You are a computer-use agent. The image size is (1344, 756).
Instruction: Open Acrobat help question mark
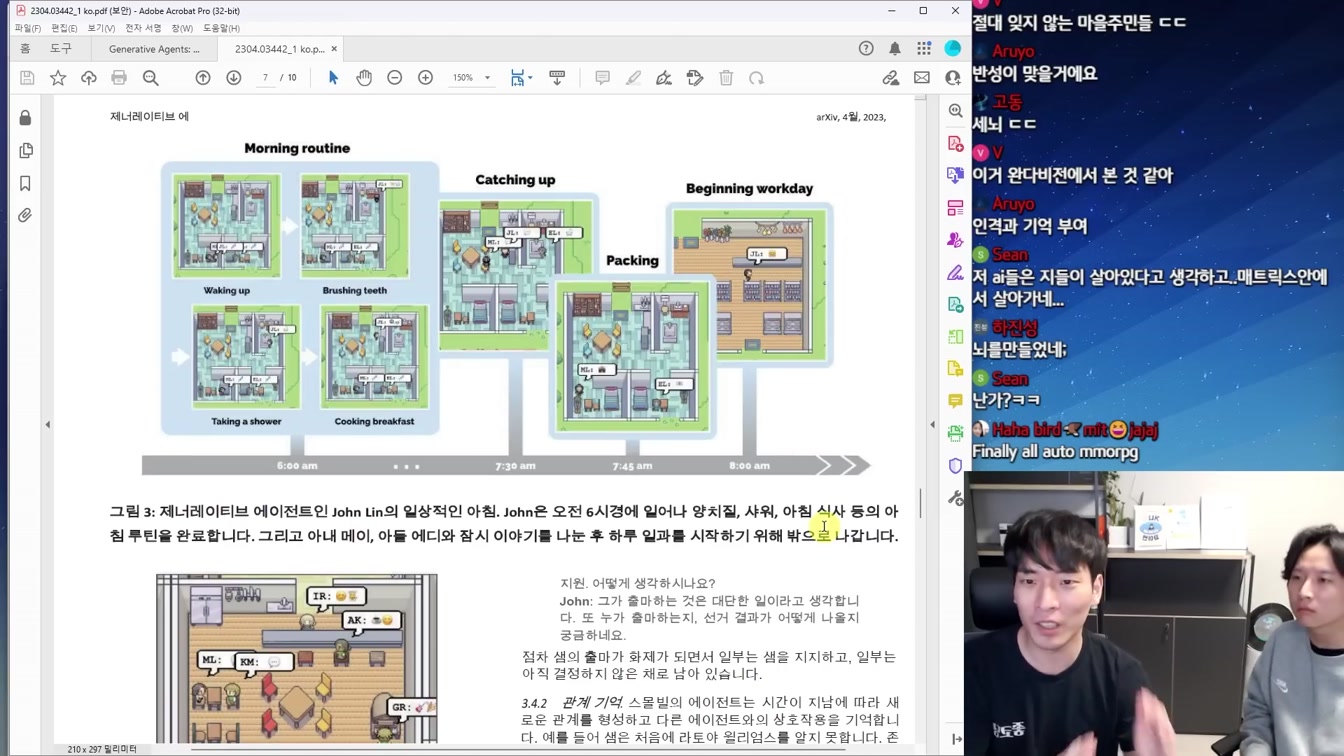point(866,48)
